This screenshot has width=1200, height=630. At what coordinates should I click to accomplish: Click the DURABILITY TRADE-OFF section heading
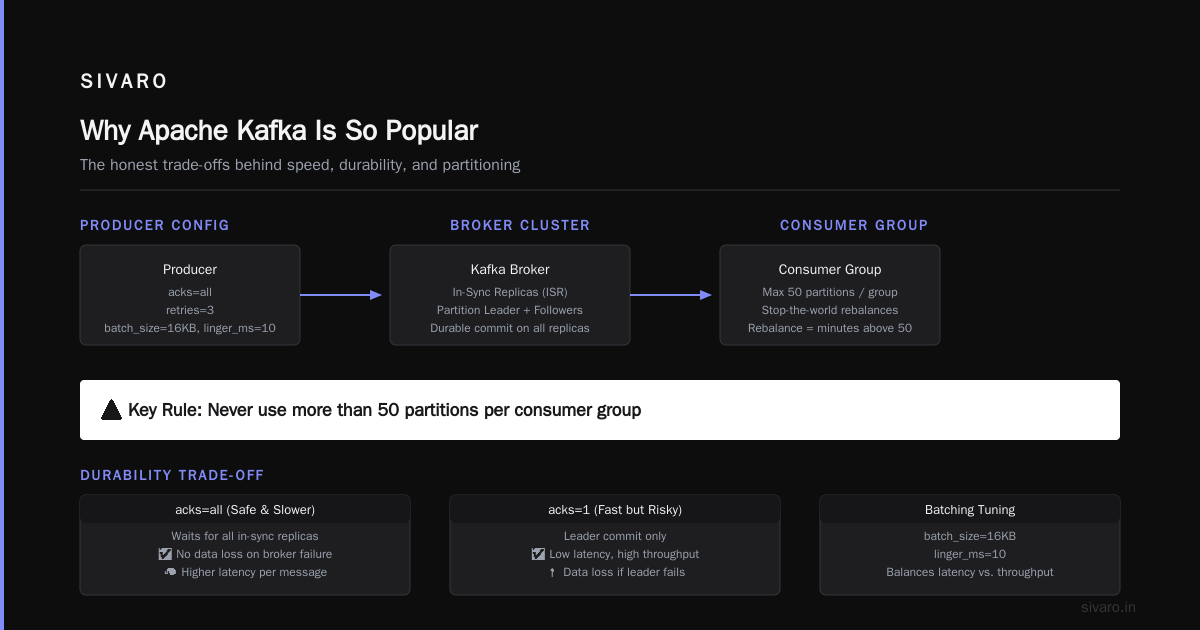point(172,475)
